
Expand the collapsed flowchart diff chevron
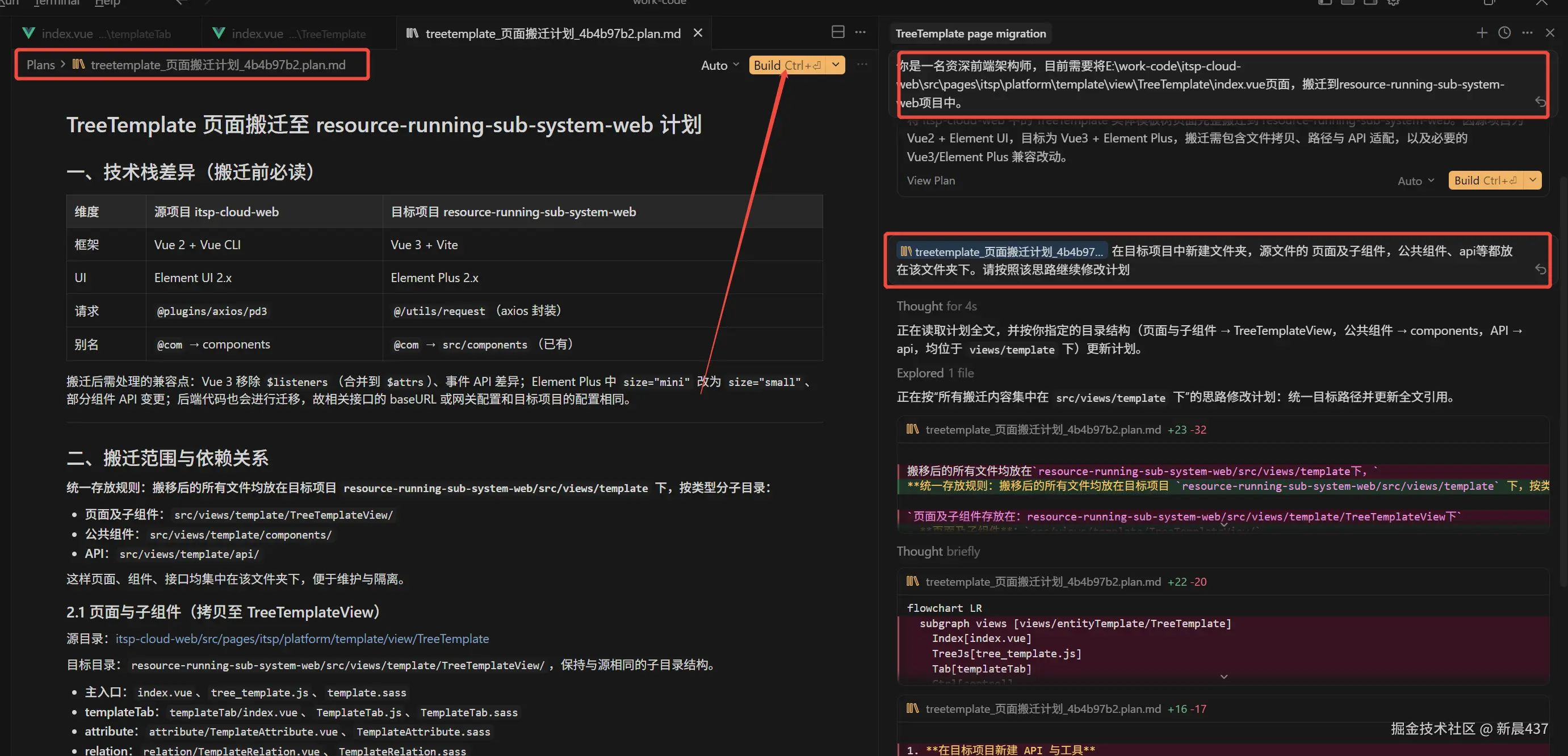coord(1223,677)
